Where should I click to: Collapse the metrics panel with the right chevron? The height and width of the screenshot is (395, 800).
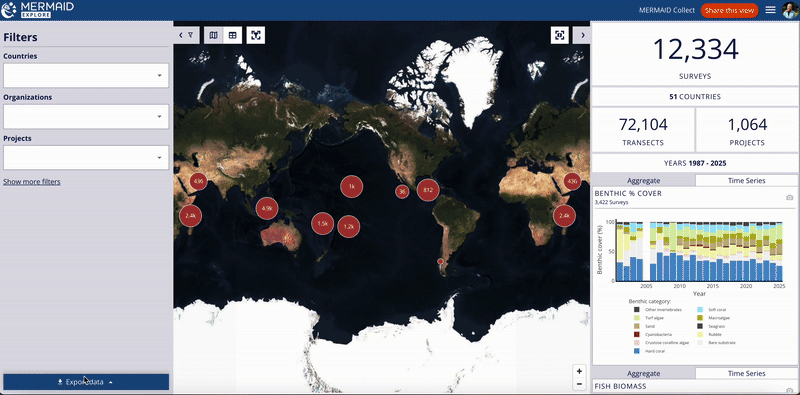[582, 35]
